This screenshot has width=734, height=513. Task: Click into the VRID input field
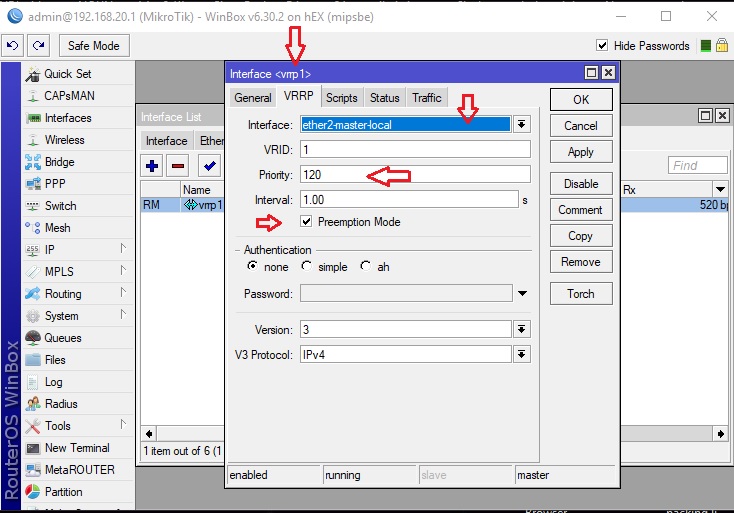(x=415, y=150)
